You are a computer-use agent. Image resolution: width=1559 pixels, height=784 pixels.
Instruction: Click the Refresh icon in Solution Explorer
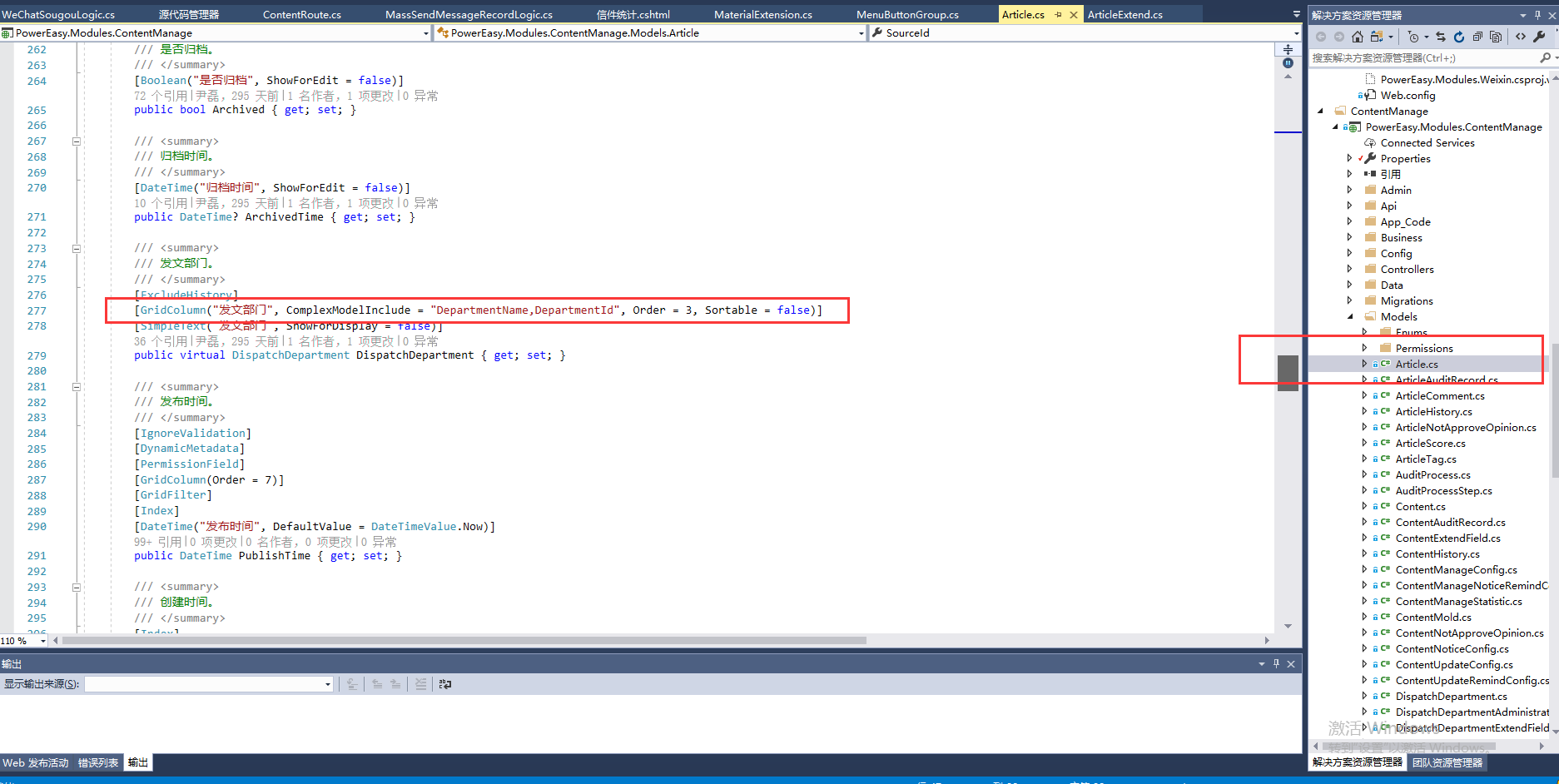[x=1459, y=37]
